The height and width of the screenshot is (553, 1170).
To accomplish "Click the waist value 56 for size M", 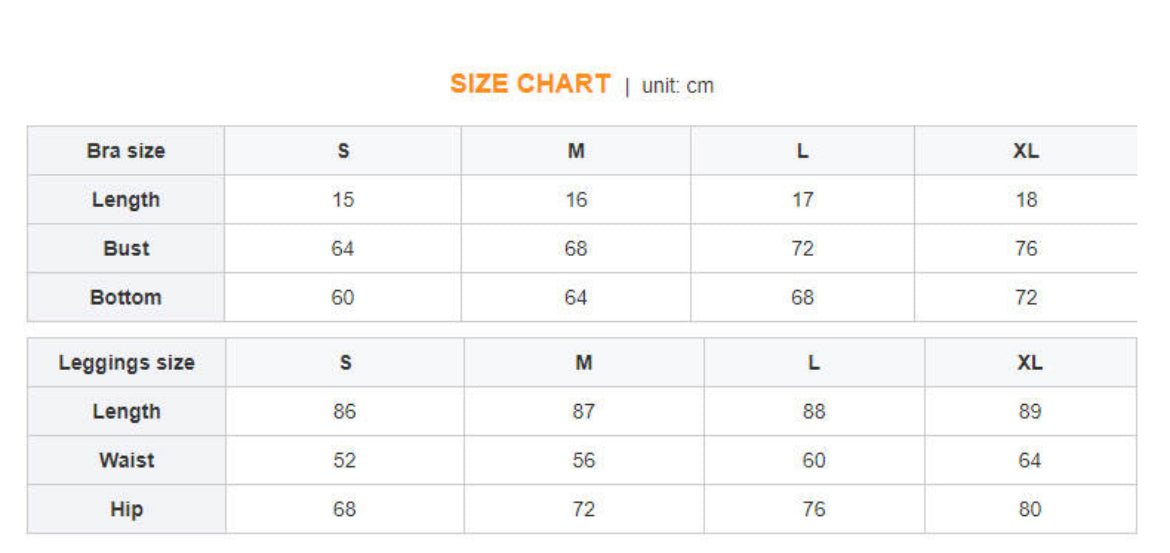I will point(584,461).
